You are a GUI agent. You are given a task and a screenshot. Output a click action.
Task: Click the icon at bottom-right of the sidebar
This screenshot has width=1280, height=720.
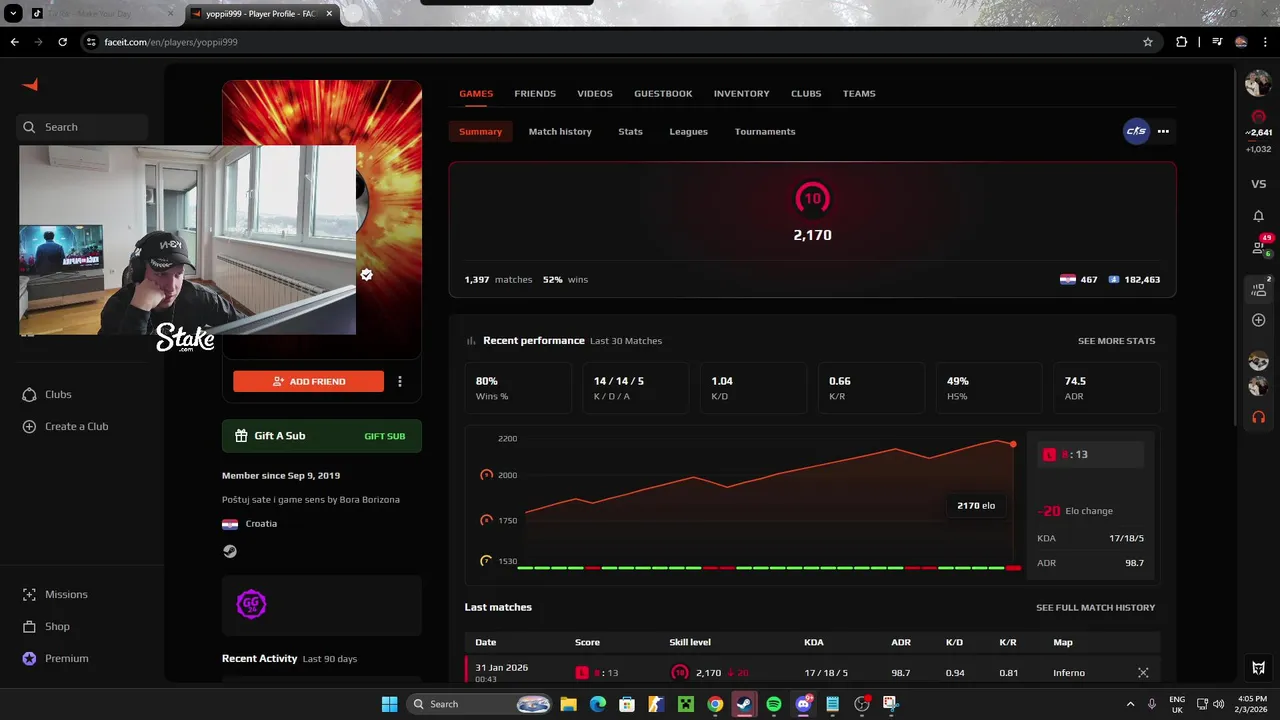click(1259, 668)
